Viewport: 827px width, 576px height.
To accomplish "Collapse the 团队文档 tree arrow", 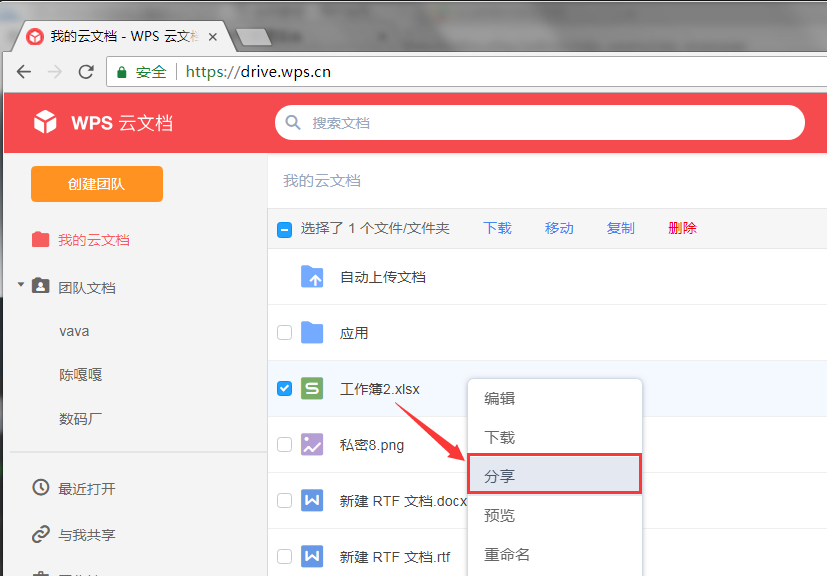I will [x=21, y=285].
